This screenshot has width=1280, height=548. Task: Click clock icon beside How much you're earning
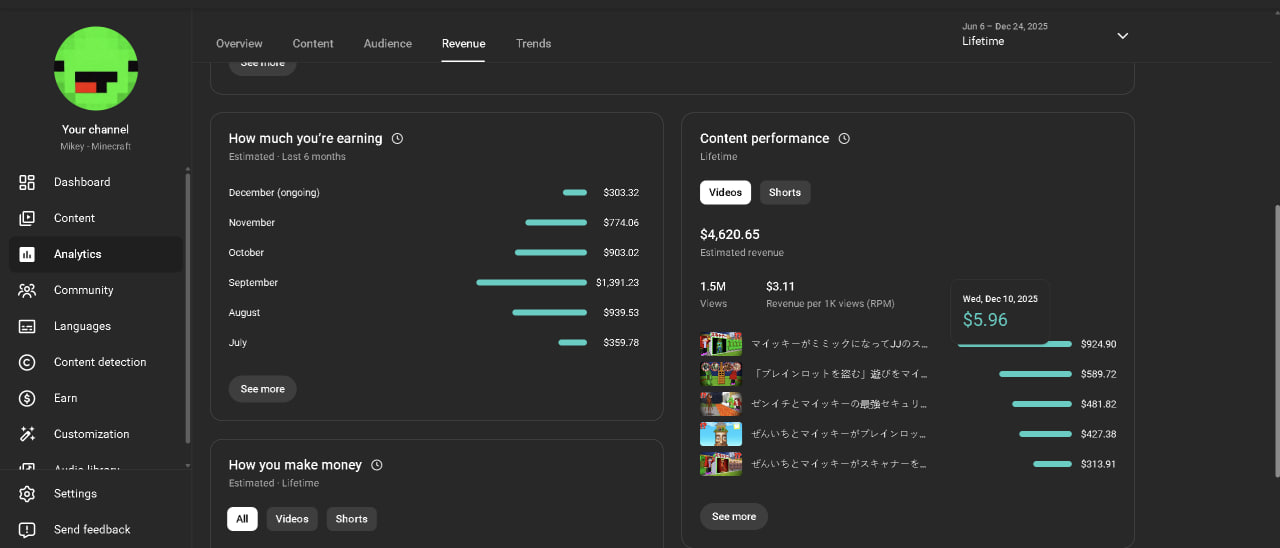click(397, 139)
